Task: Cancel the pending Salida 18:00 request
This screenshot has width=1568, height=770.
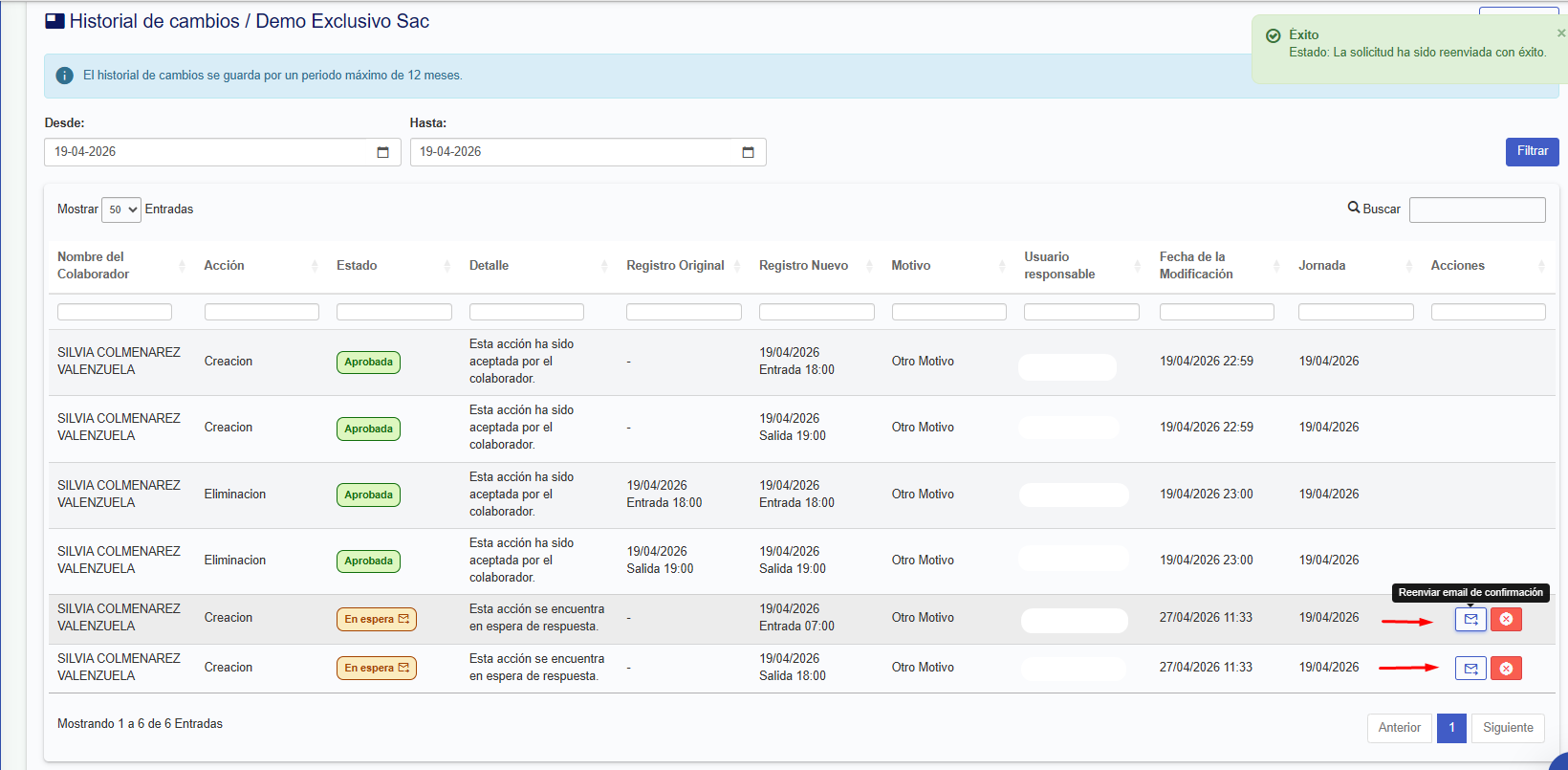Action: 1506,669
